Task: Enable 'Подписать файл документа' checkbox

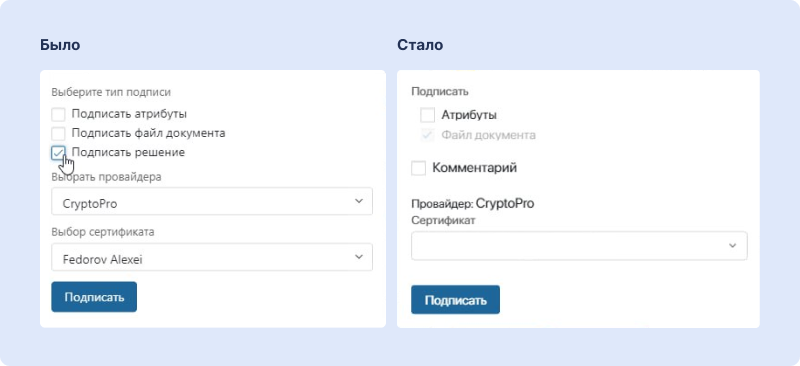Action: [58, 134]
